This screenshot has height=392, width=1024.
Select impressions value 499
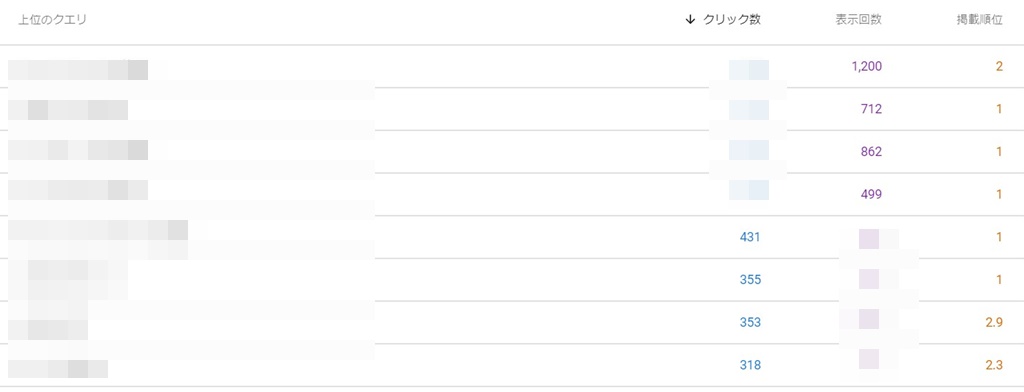click(871, 194)
